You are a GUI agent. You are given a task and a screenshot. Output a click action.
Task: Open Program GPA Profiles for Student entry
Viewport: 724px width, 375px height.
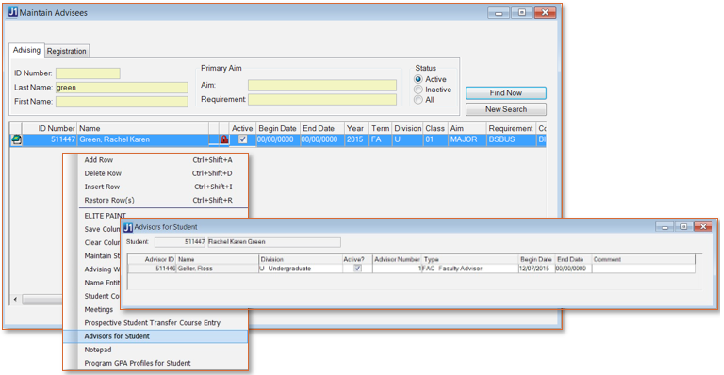137,363
